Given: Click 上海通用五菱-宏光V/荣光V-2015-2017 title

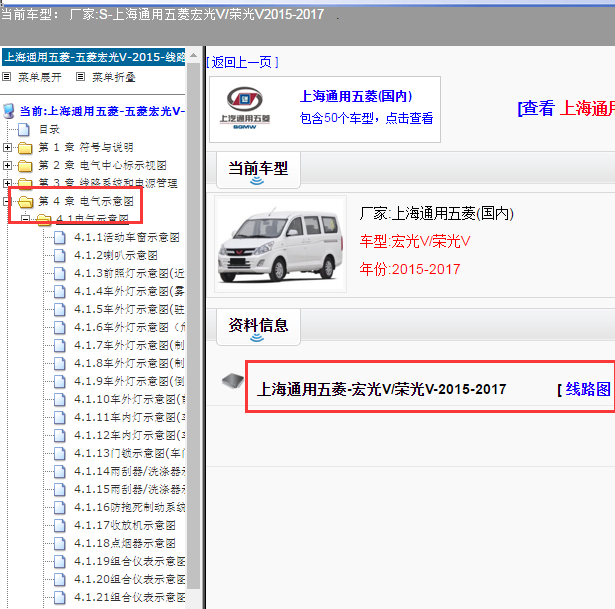Looking at the screenshot, I should [381, 389].
